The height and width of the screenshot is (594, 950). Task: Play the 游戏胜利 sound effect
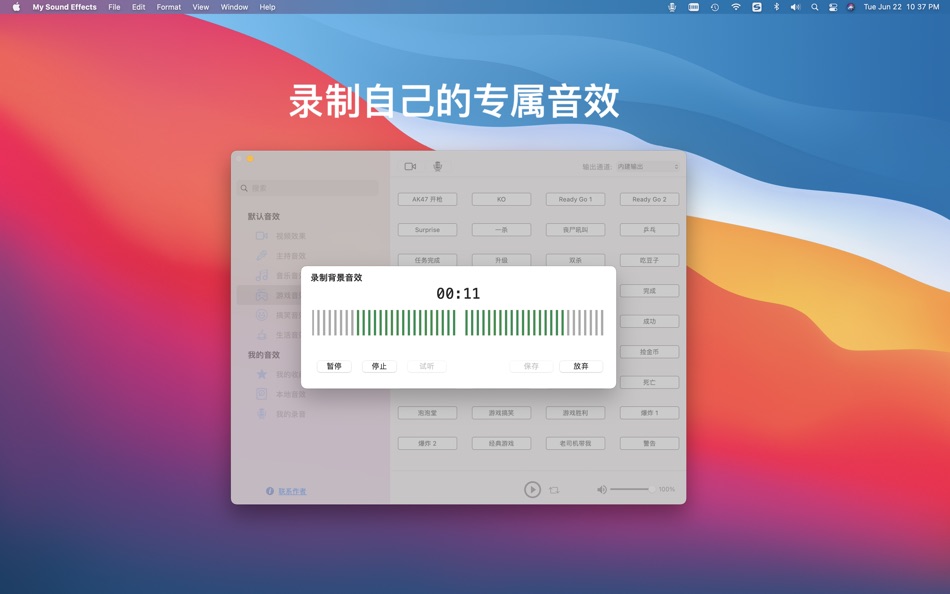click(575, 413)
